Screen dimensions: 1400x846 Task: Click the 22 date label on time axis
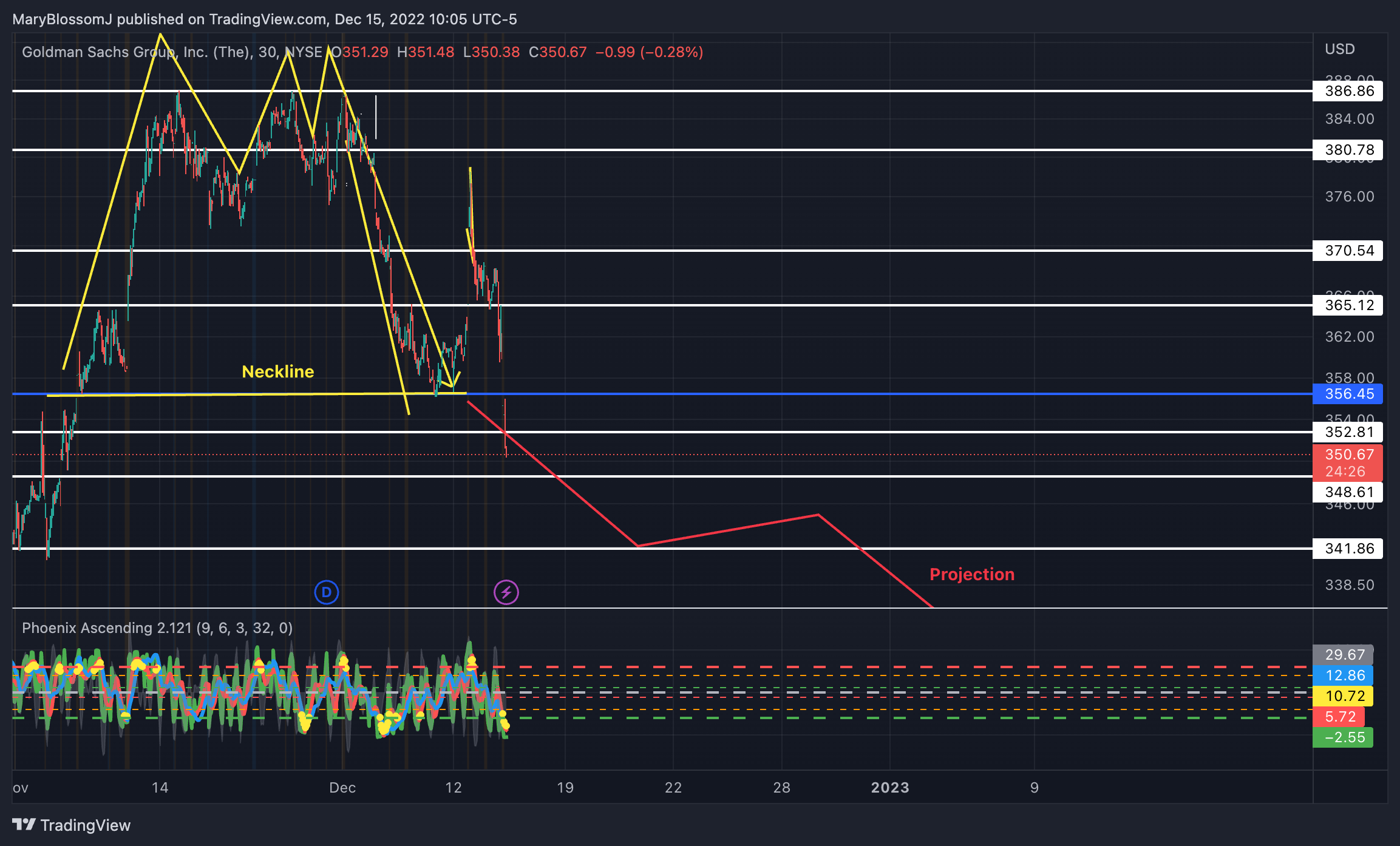pyautogui.click(x=673, y=788)
